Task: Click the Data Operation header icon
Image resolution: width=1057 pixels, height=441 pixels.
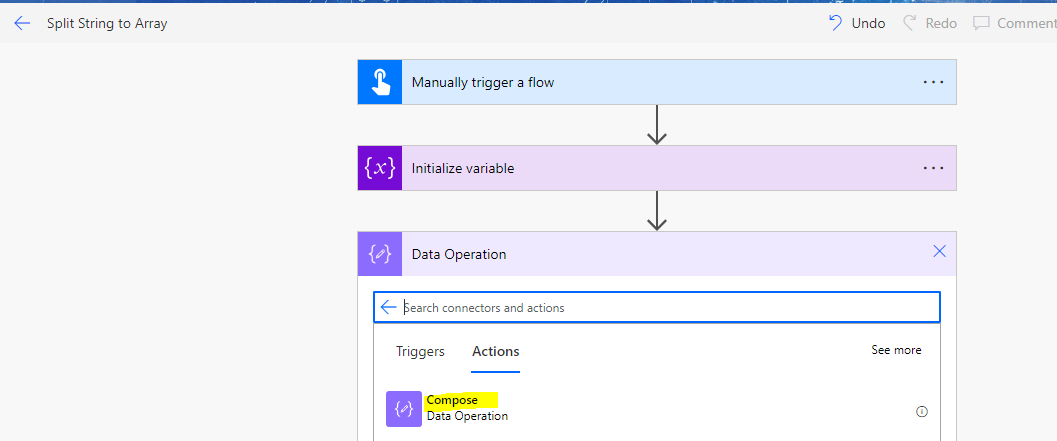Action: 380,254
